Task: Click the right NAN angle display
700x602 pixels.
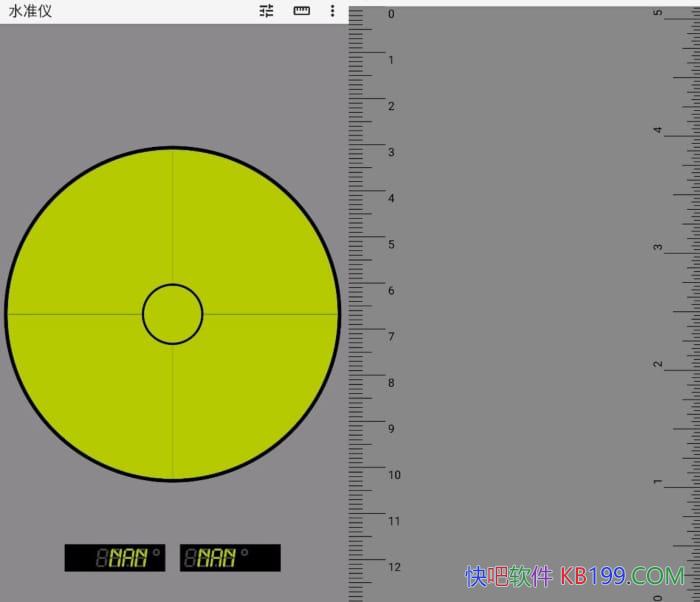Action: [230, 558]
